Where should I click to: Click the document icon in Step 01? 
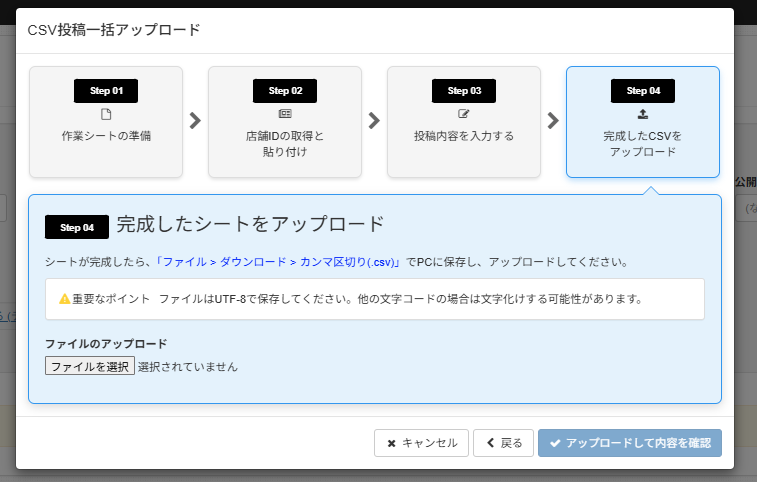[x=106, y=114]
